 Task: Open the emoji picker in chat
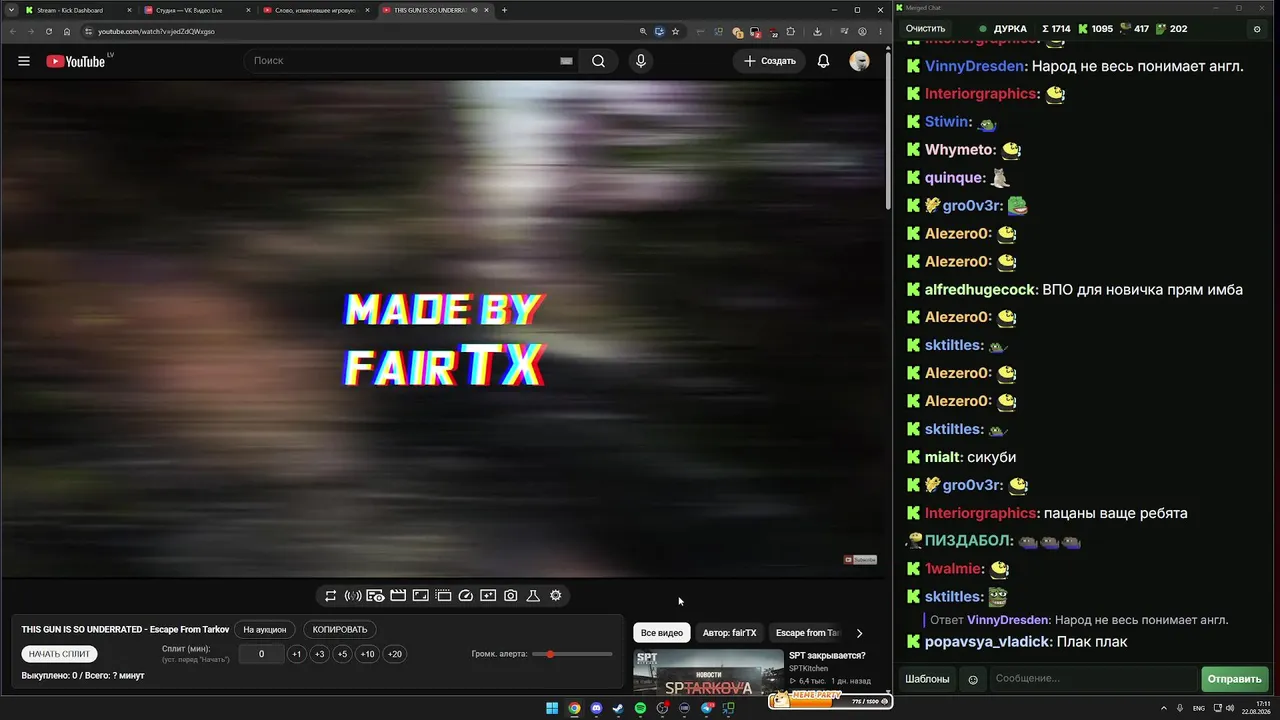point(973,680)
